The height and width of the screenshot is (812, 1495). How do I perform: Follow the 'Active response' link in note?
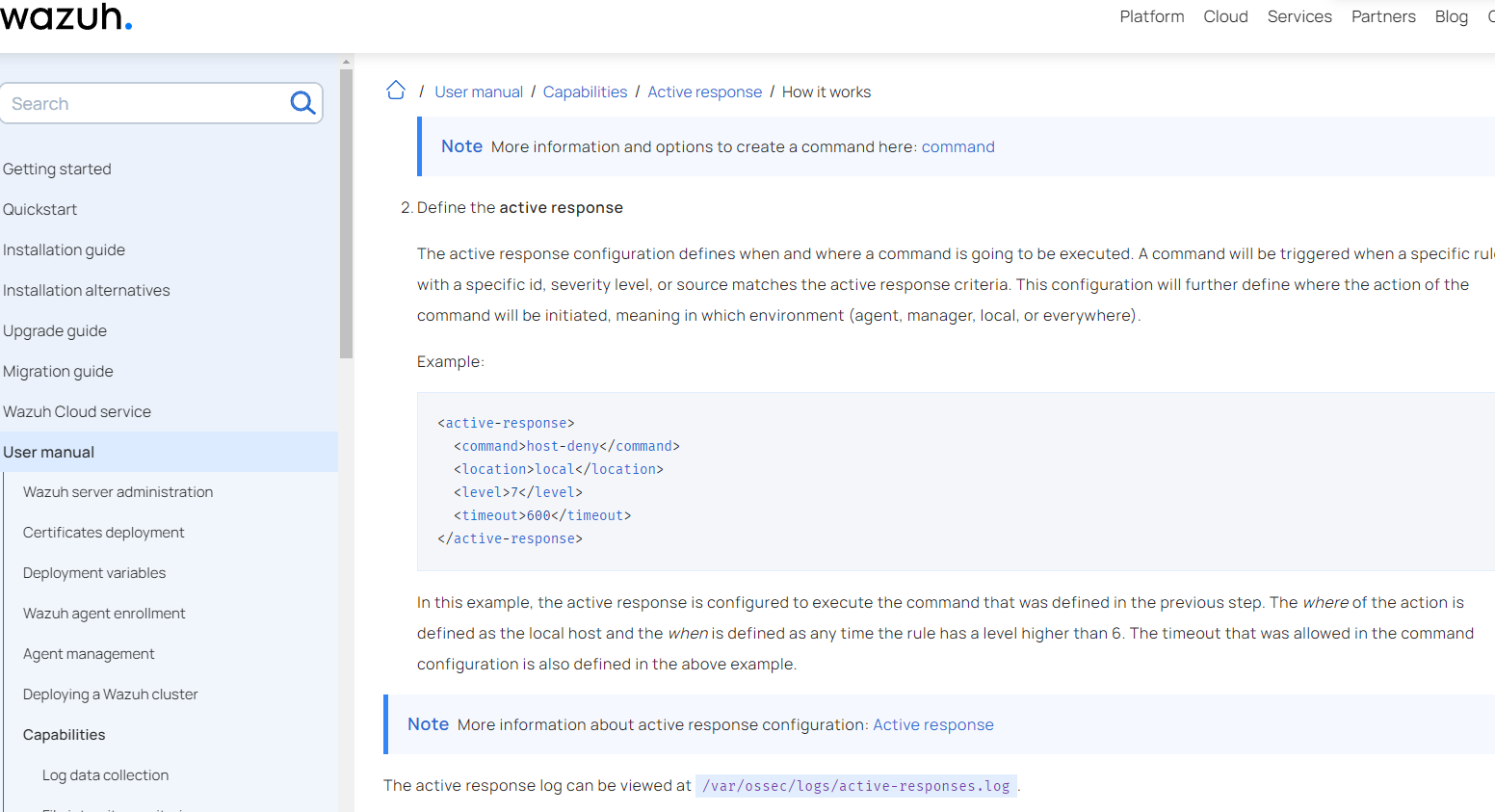pyautogui.click(x=932, y=724)
